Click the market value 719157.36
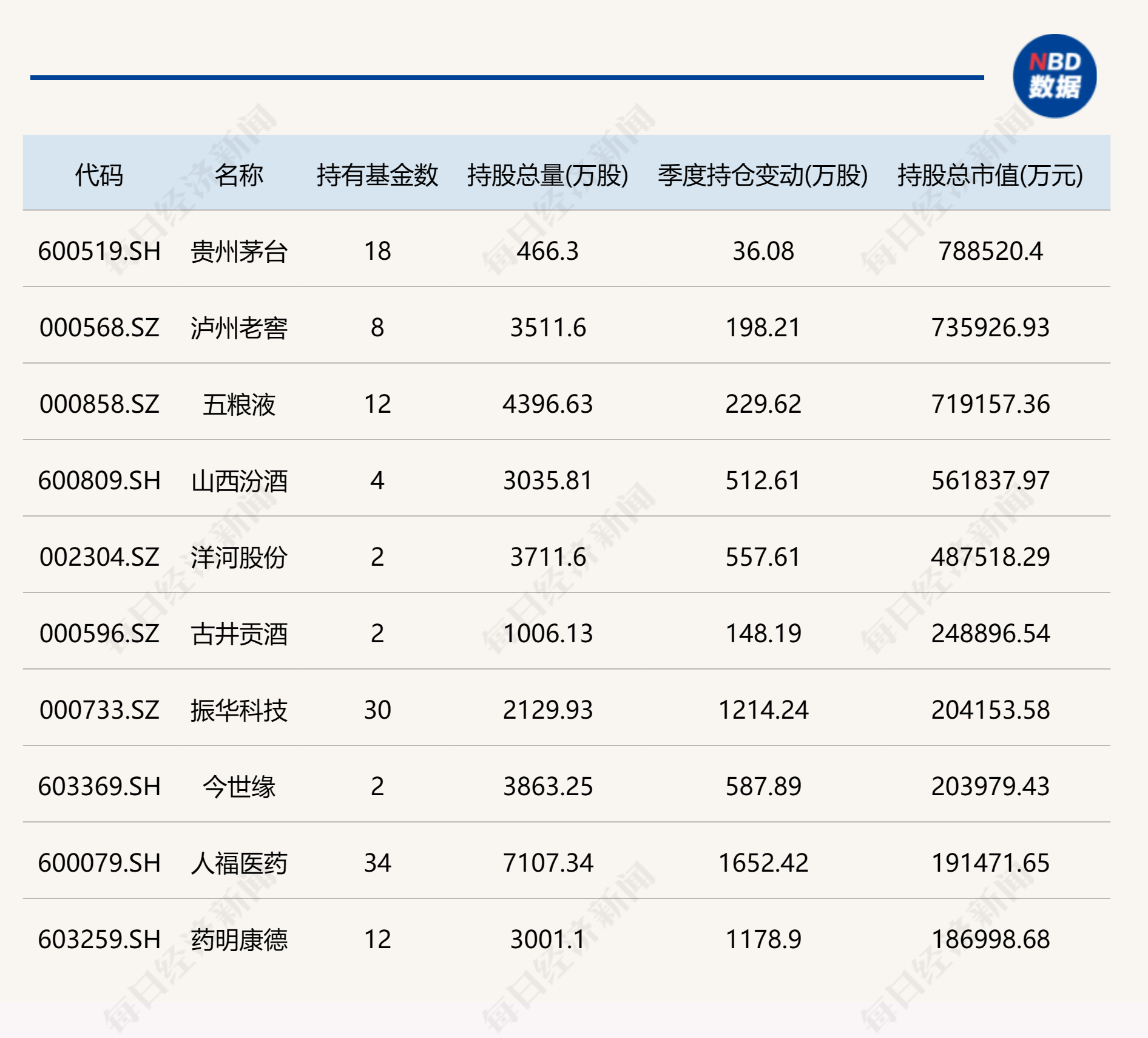The width and height of the screenshot is (1148, 1038). (x=990, y=404)
